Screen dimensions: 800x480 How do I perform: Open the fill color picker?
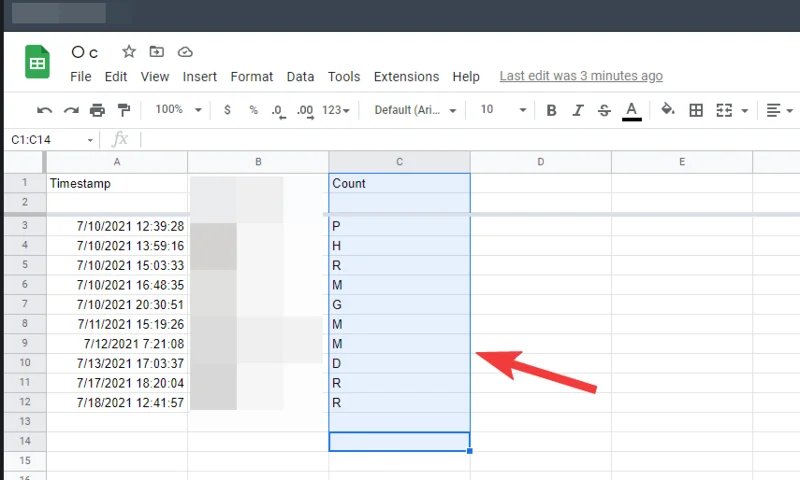(667, 110)
